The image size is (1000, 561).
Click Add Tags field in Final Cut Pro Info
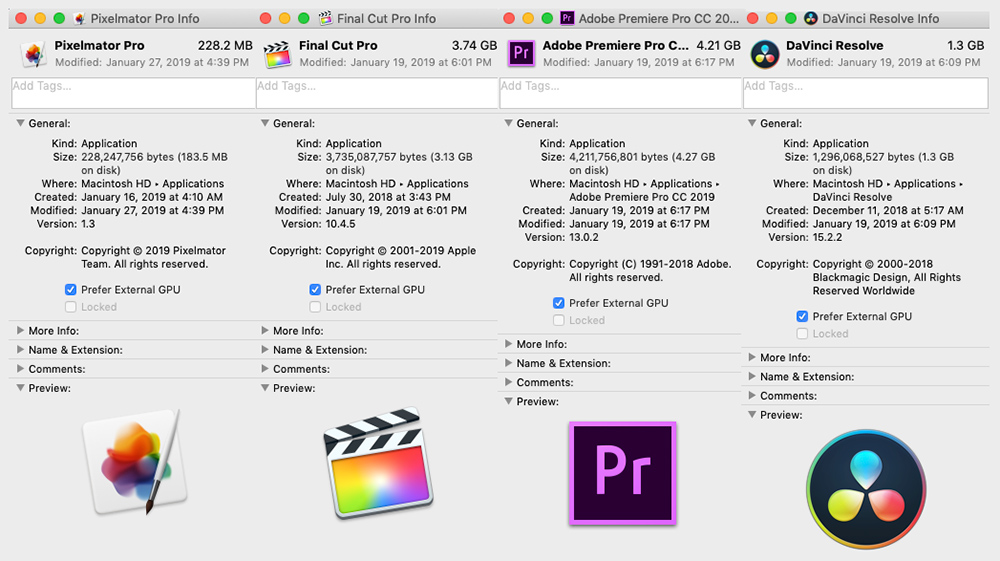(x=377, y=93)
